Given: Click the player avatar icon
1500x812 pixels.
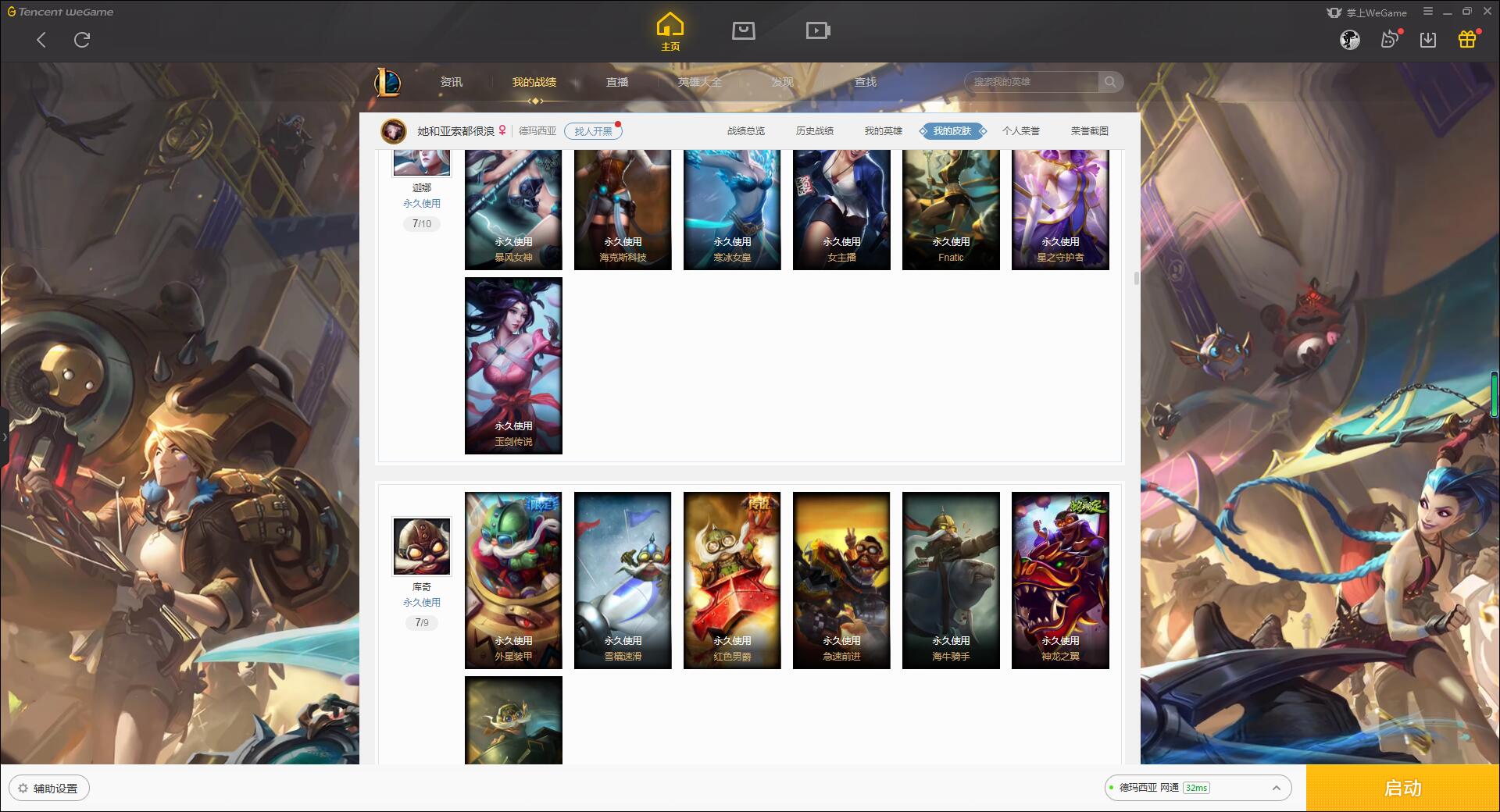Looking at the screenshot, I should pyautogui.click(x=393, y=131).
